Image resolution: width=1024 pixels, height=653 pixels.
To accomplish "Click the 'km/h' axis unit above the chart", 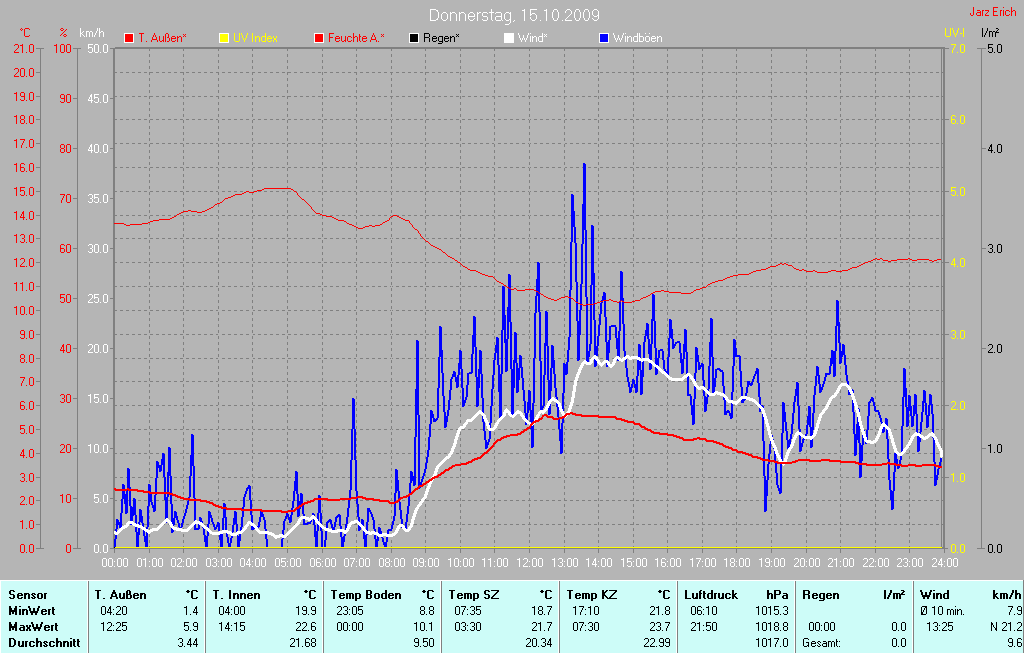I will tap(91, 33).
